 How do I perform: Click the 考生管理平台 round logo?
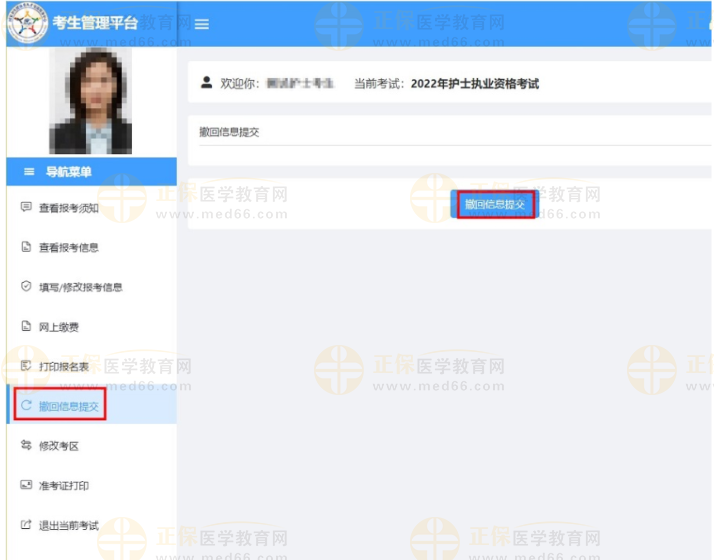point(27,23)
